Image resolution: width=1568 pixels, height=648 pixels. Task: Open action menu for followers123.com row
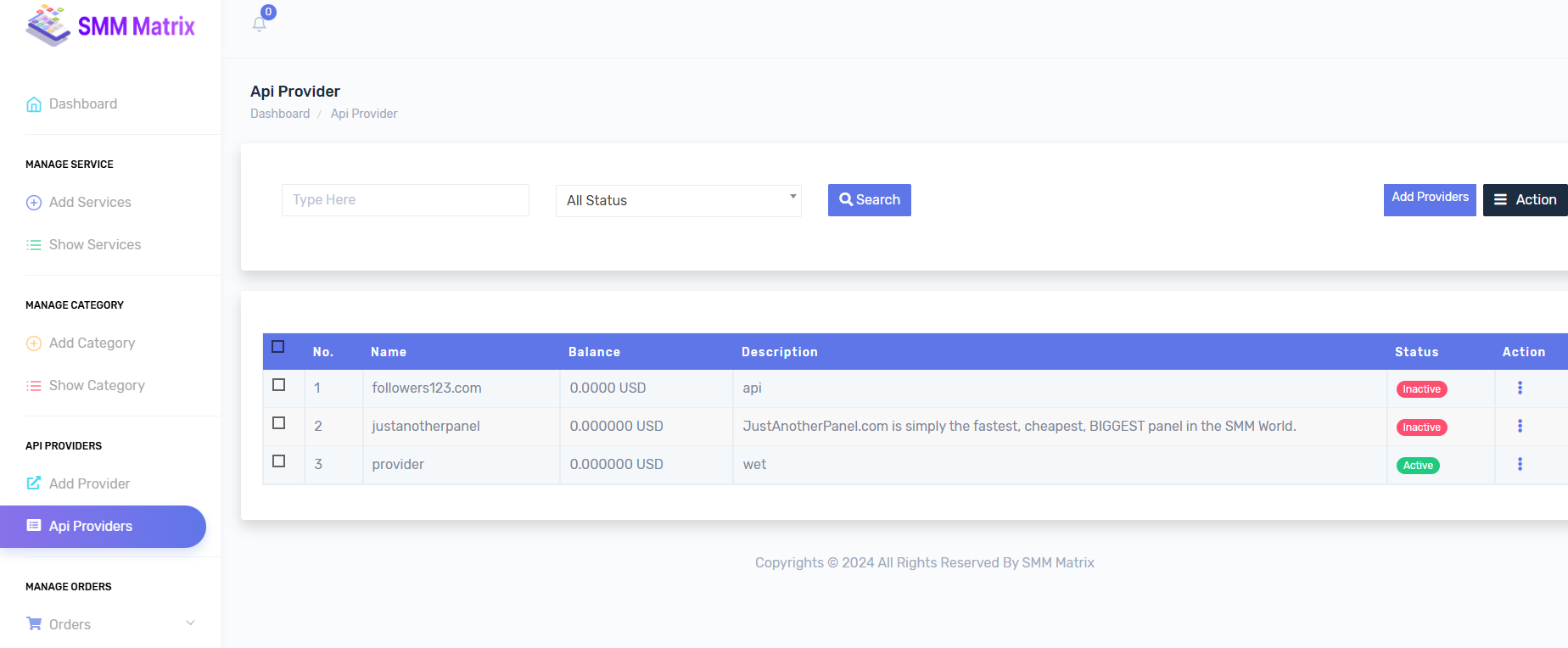(x=1520, y=388)
